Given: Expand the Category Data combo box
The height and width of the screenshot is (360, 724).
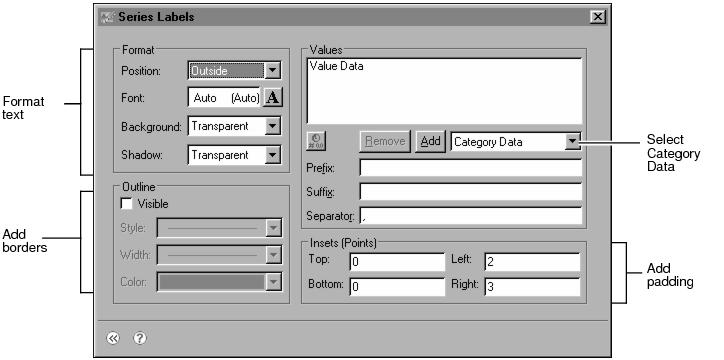Looking at the screenshot, I should tap(516, 142).
